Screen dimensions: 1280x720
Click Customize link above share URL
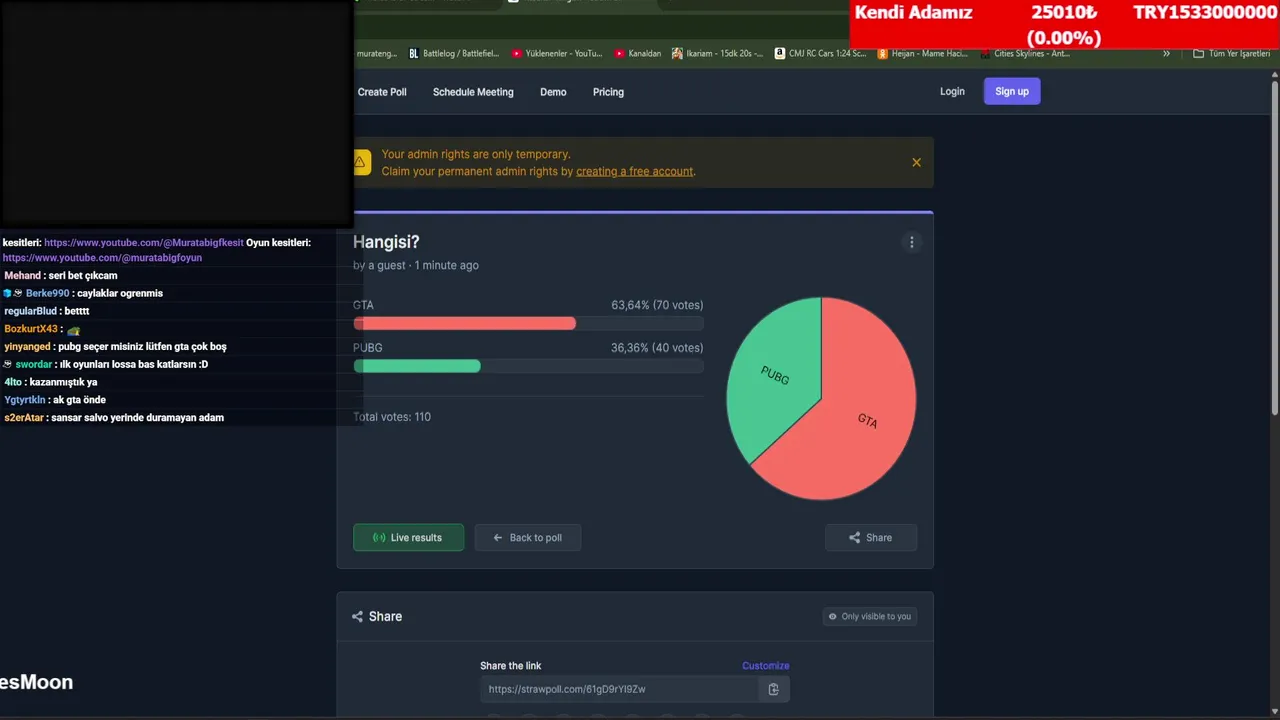coord(766,666)
